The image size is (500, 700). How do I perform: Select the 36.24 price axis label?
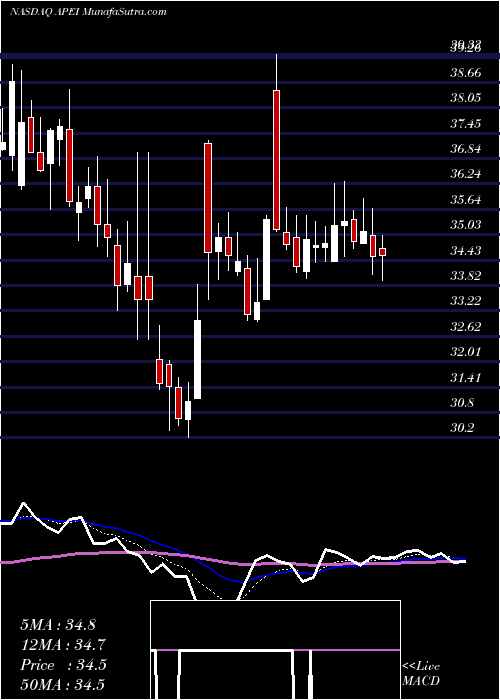466,174
